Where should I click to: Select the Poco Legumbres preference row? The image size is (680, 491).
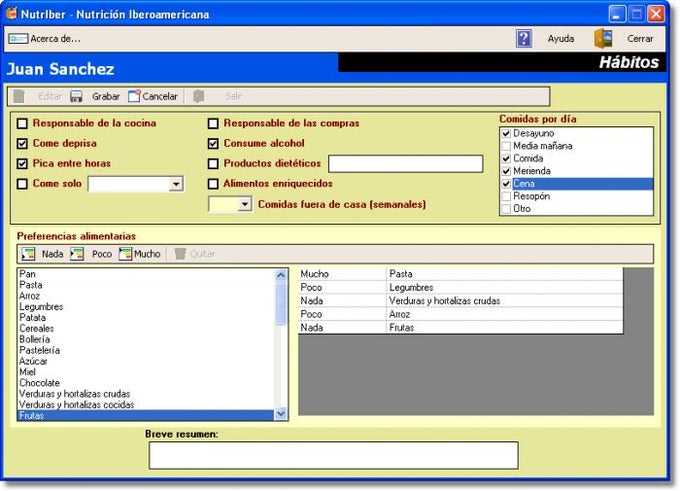click(x=461, y=288)
